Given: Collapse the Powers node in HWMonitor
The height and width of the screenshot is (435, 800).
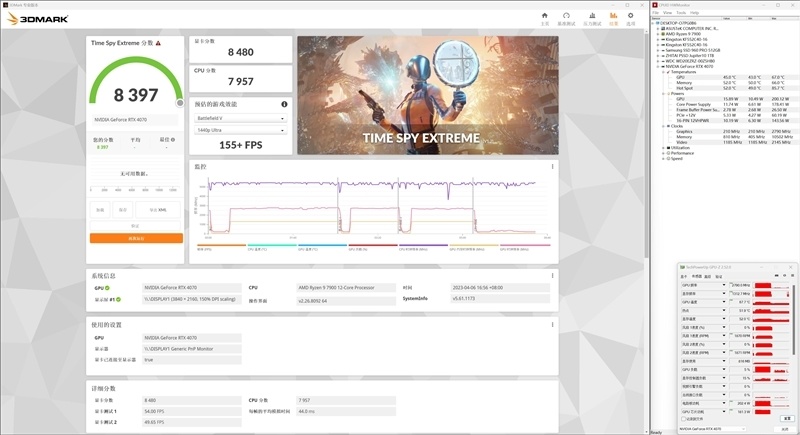Looking at the screenshot, I should click(x=663, y=93).
